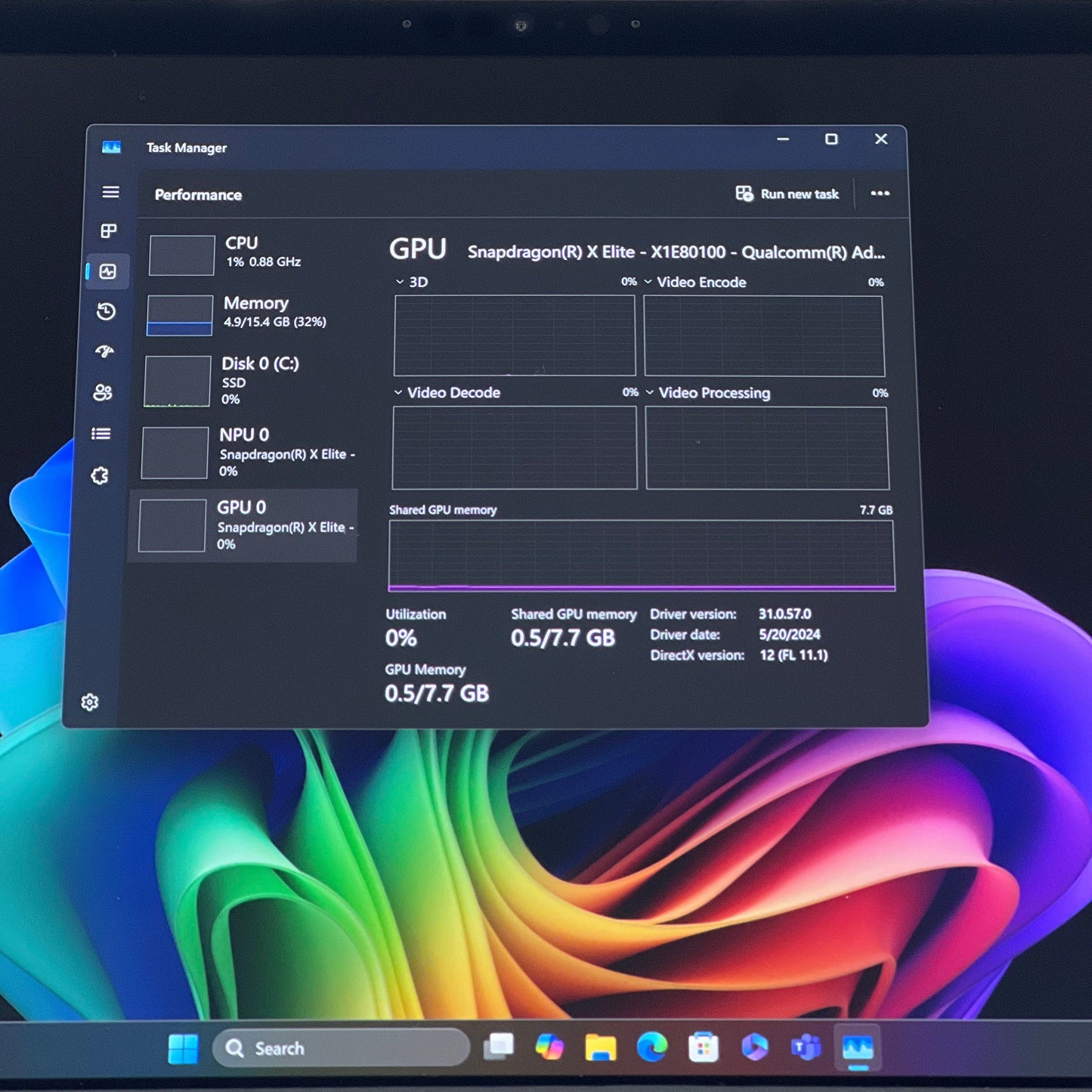This screenshot has width=1092, height=1092.
Task: Click the Task Manager taskbar icon
Action: click(x=858, y=1048)
